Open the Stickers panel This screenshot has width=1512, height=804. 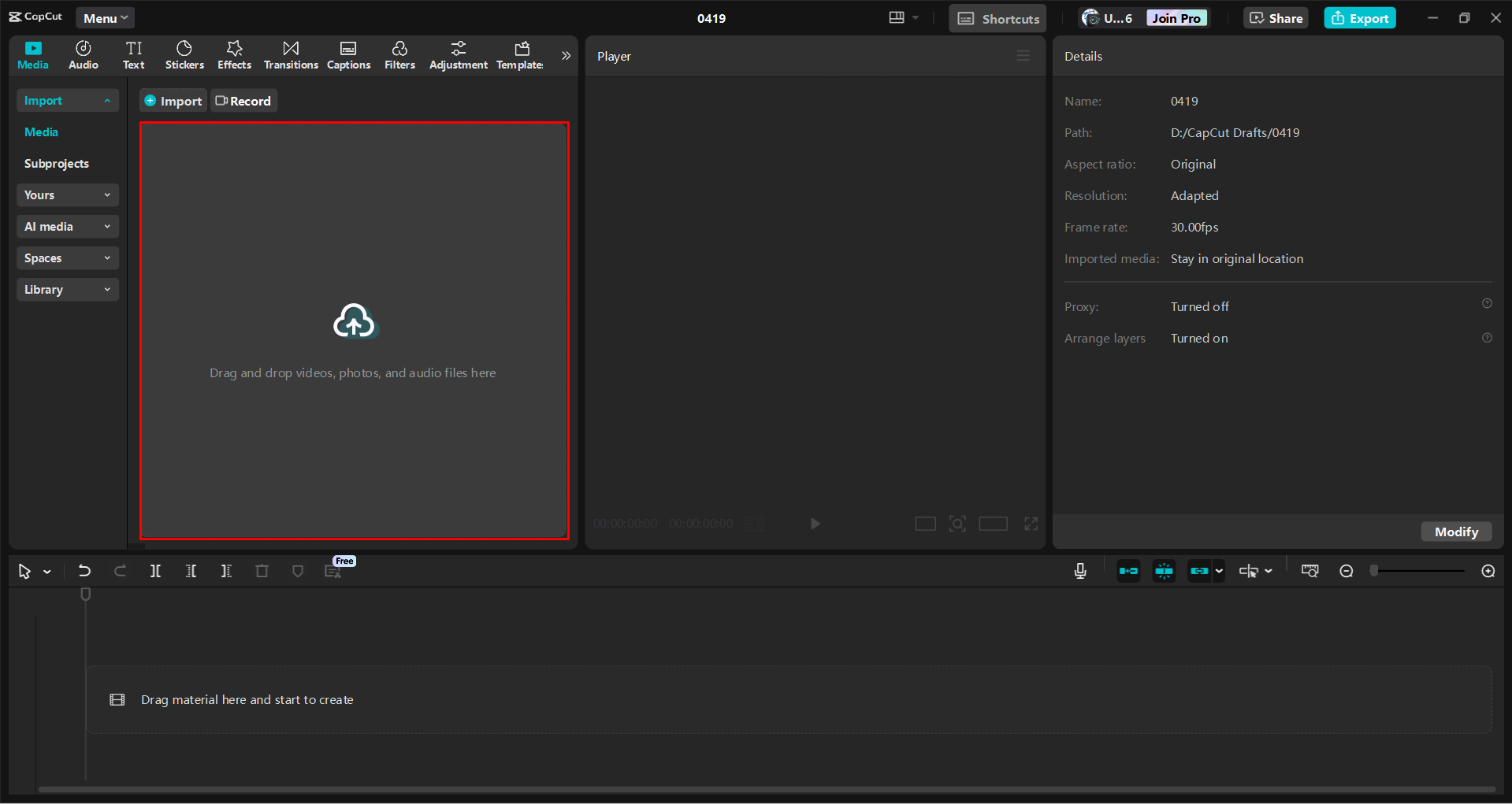184,54
